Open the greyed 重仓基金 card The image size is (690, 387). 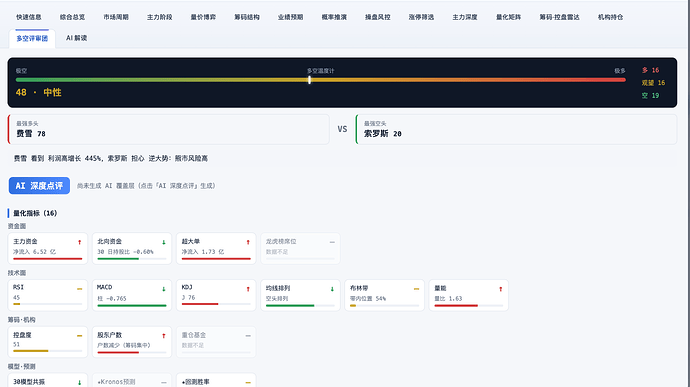216,342
